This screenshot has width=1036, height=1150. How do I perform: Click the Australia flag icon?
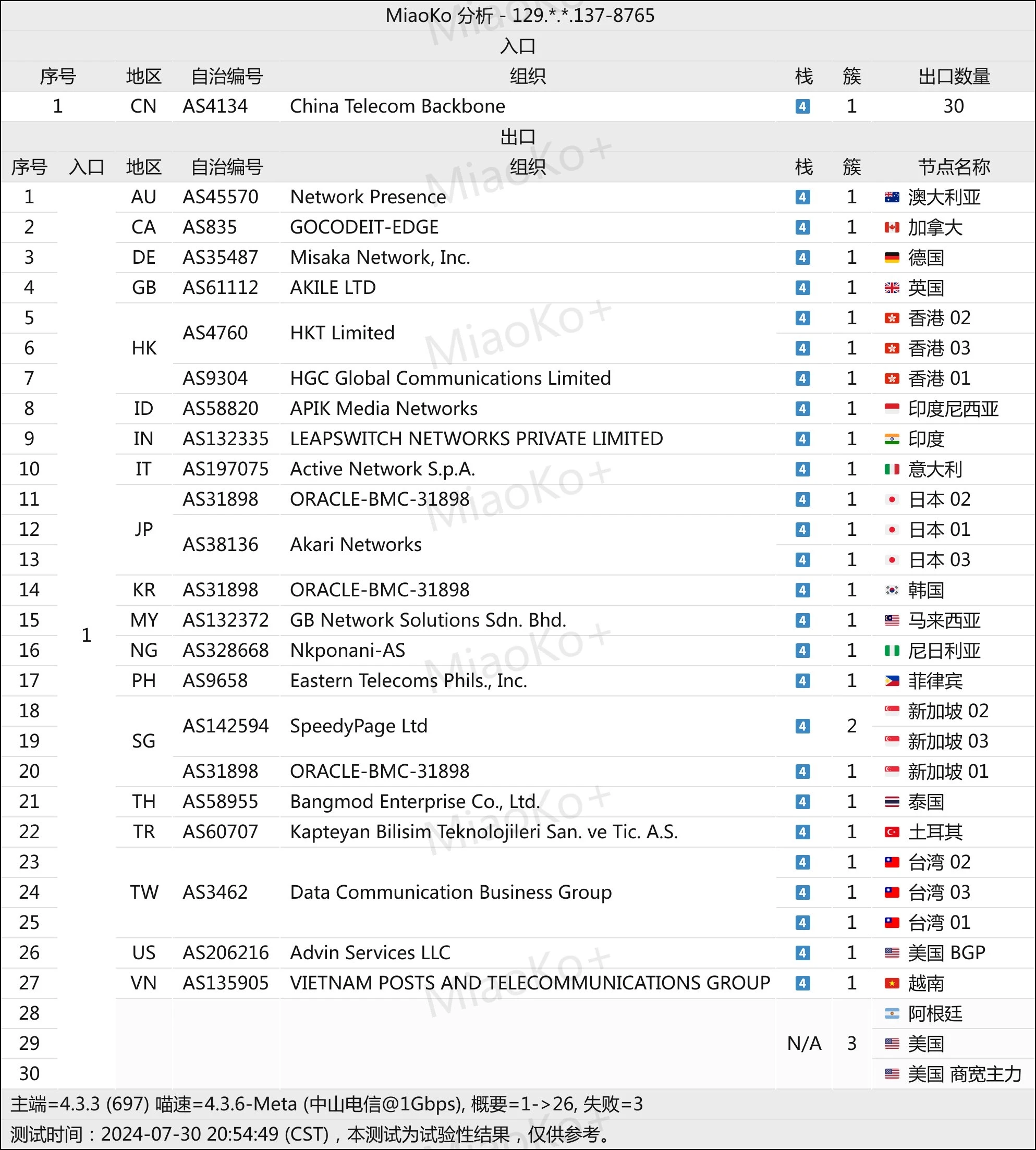892,198
